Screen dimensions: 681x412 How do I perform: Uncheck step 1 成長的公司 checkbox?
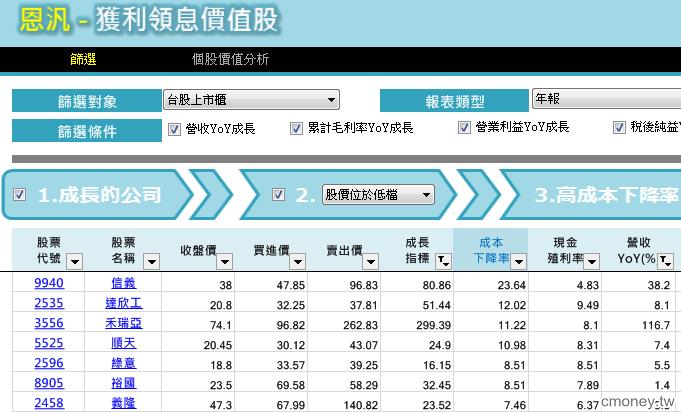coord(19,194)
